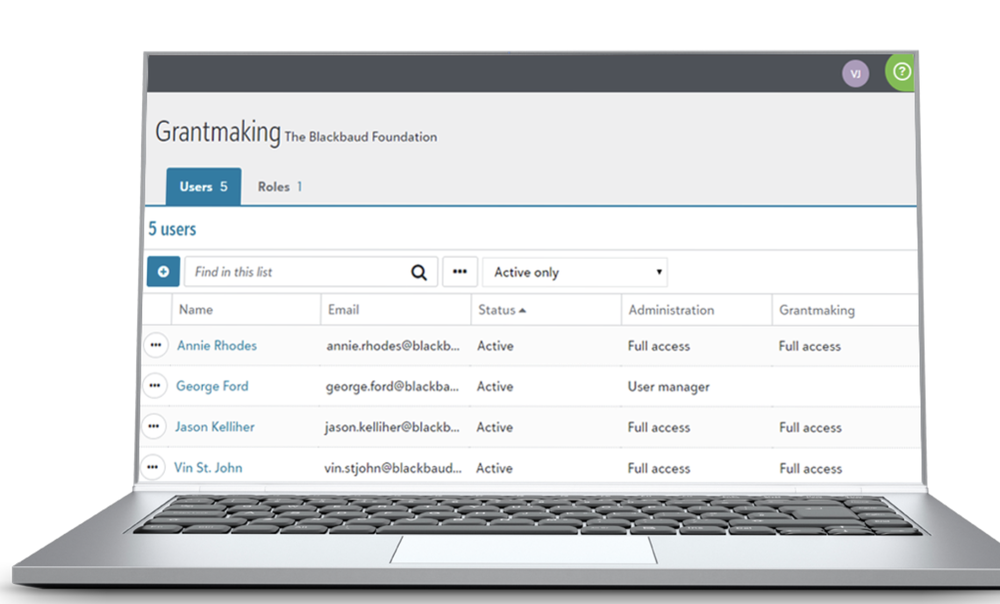The height and width of the screenshot is (604, 1000).
Task: Sort by the Email column header
Action: (x=343, y=309)
